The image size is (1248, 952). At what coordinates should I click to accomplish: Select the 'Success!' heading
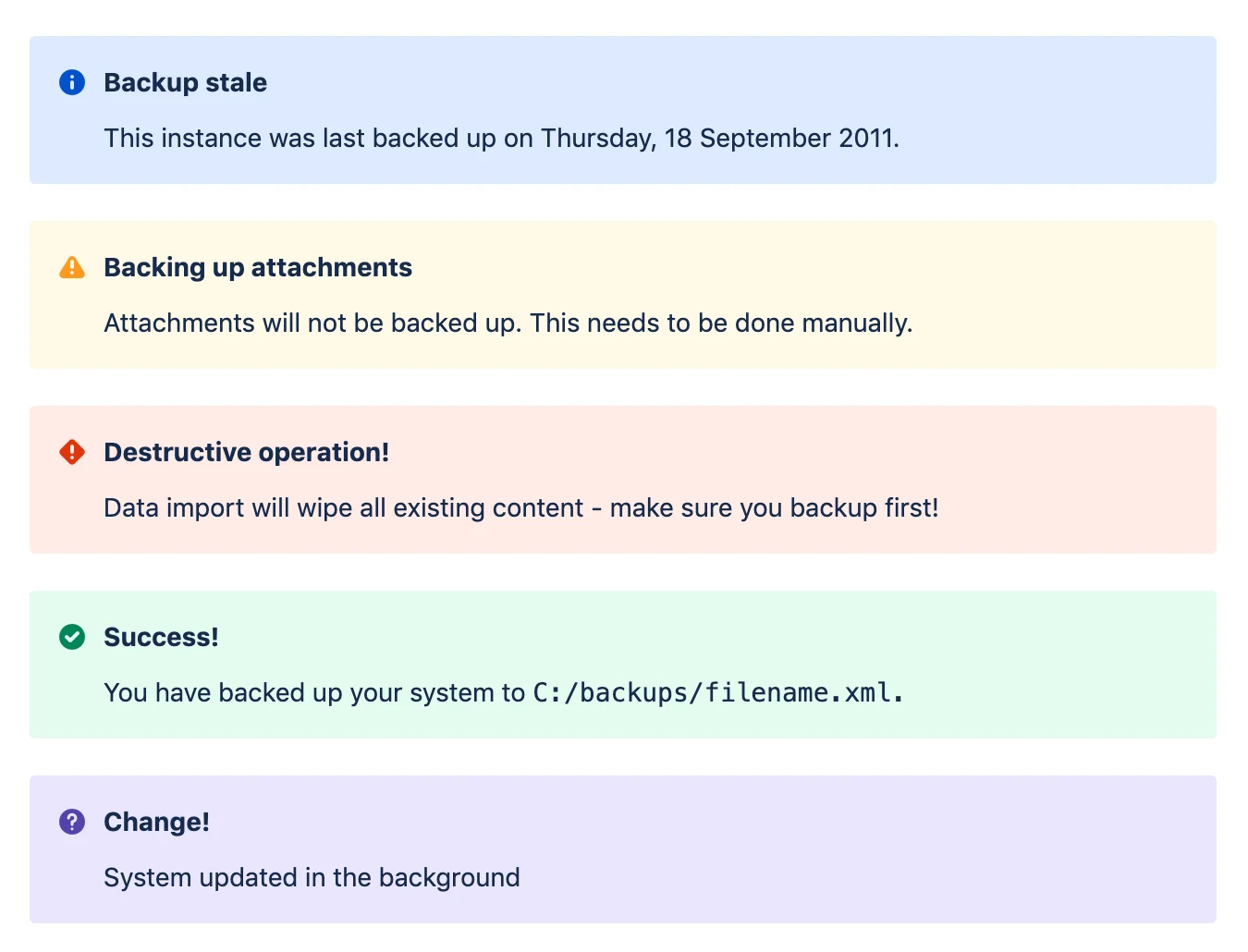[x=161, y=638]
